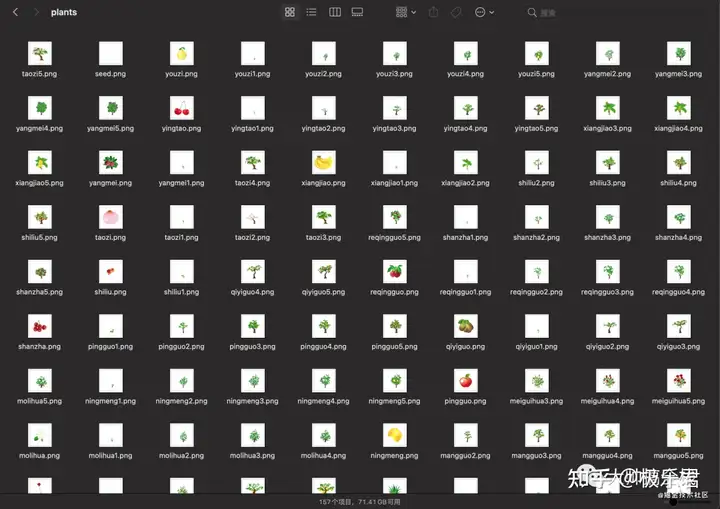Click the Share toolbar icon

click(x=433, y=12)
